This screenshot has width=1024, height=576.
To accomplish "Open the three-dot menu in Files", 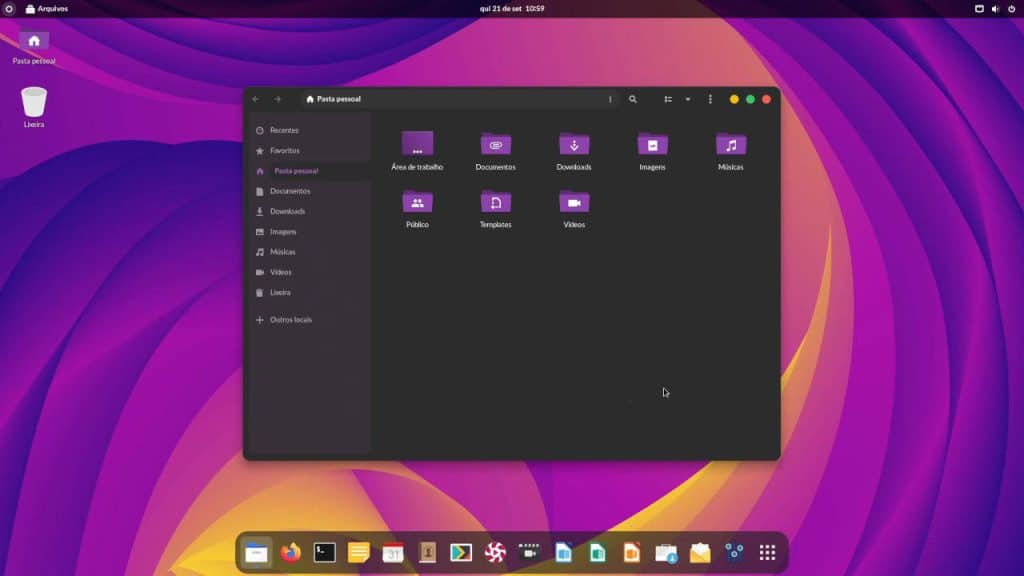I will [x=710, y=99].
